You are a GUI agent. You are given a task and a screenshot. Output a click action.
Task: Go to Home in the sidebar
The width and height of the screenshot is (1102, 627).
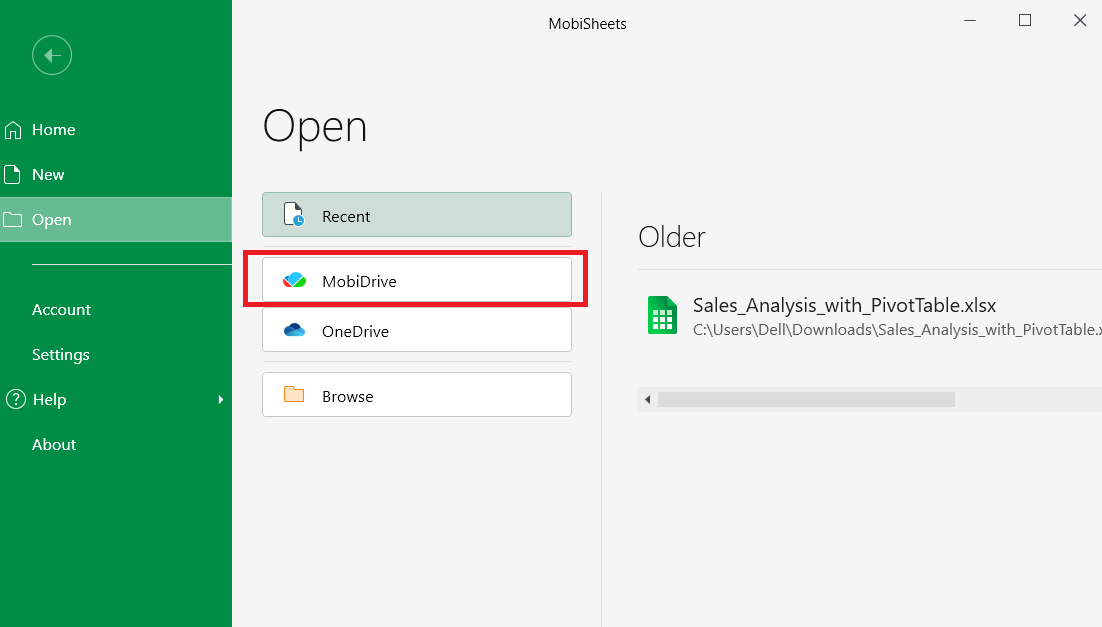pos(116,129)
